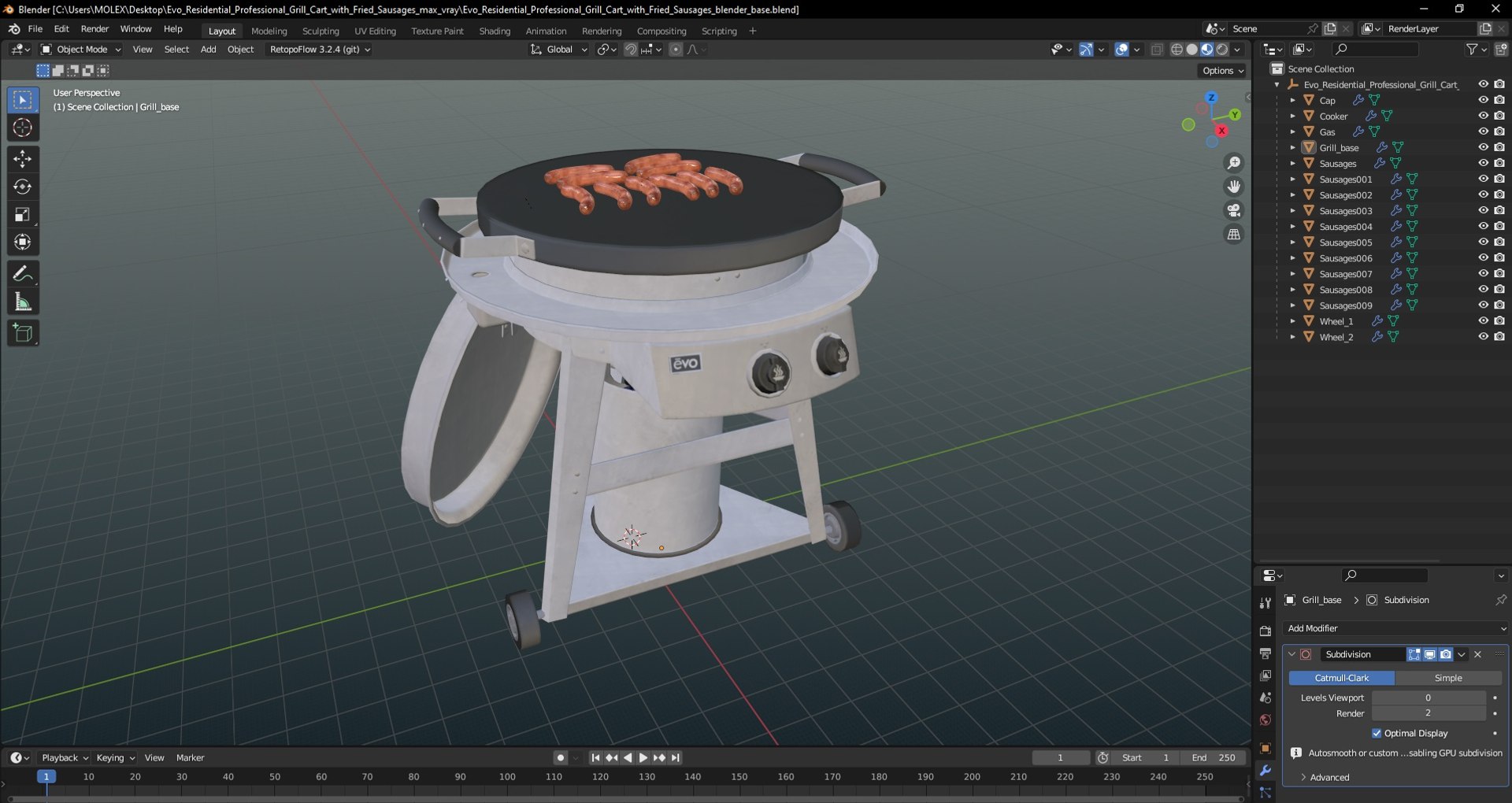Select Catmull-Clark subdivision type
This screenshot has width=1512, height=803.
pyautogui.click(x=1341, y=678)
